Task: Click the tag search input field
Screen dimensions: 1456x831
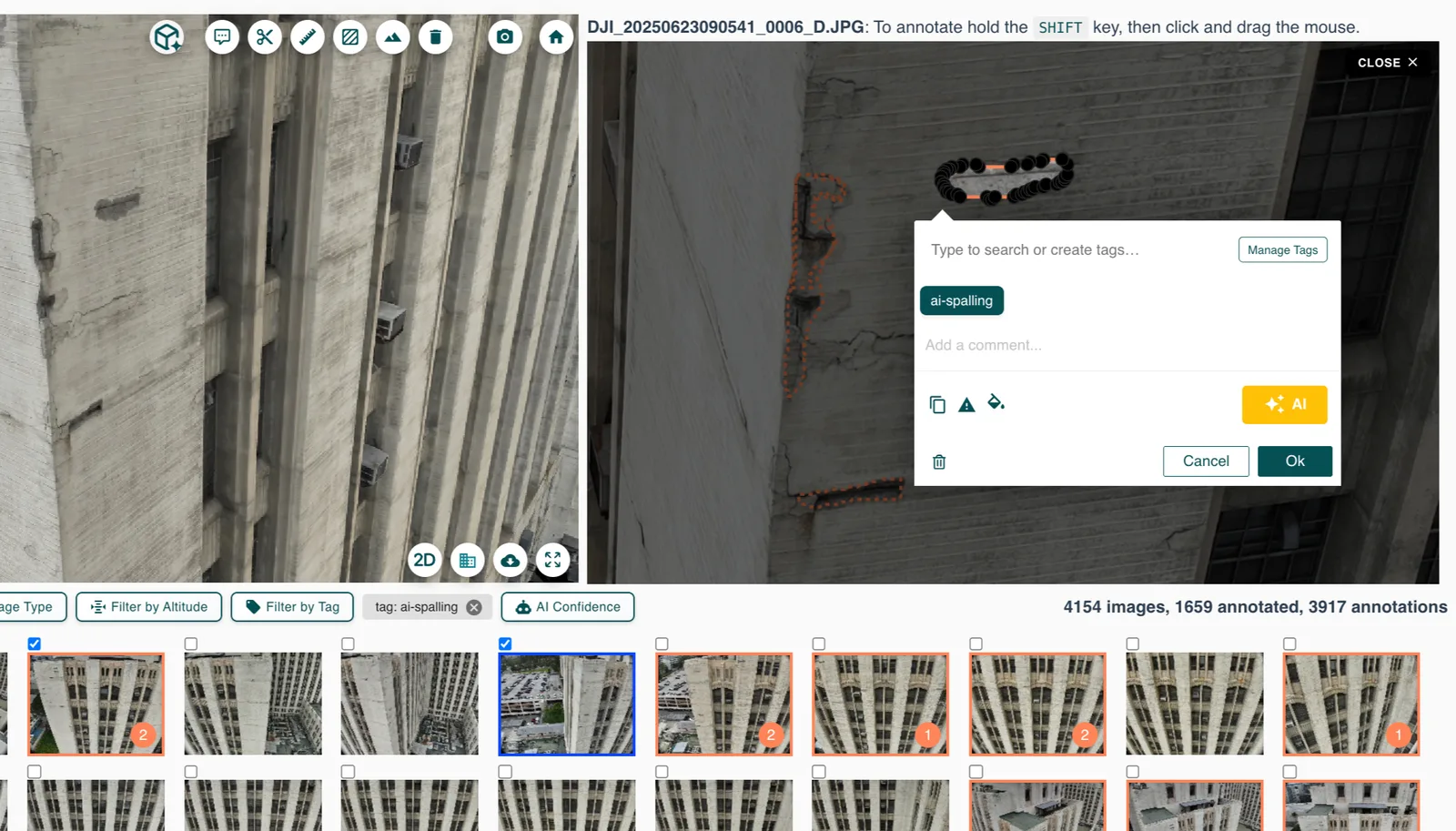Action: (x=1076, y=249)
